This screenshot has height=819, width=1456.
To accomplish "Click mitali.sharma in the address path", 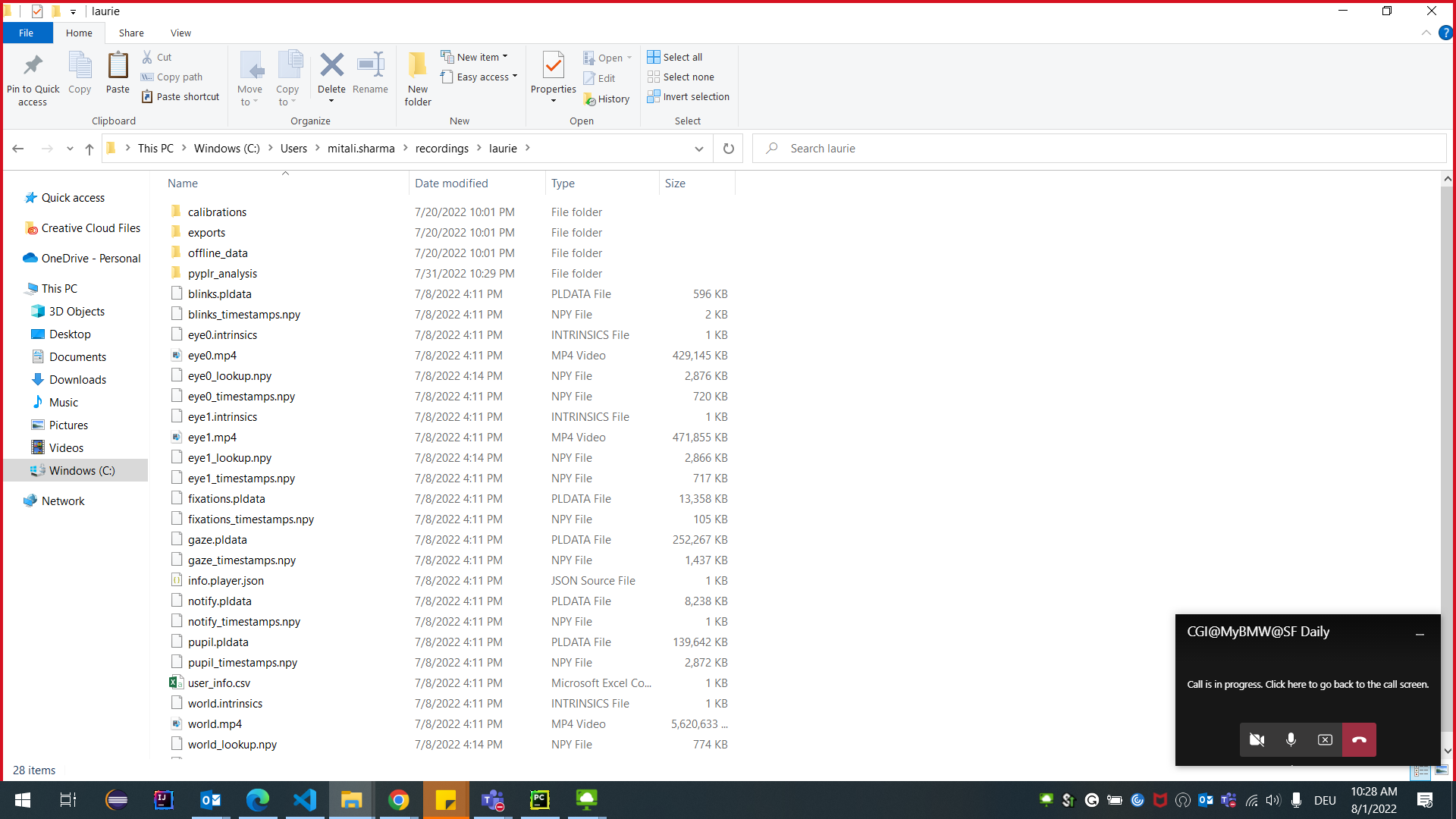I will (361, 149).
